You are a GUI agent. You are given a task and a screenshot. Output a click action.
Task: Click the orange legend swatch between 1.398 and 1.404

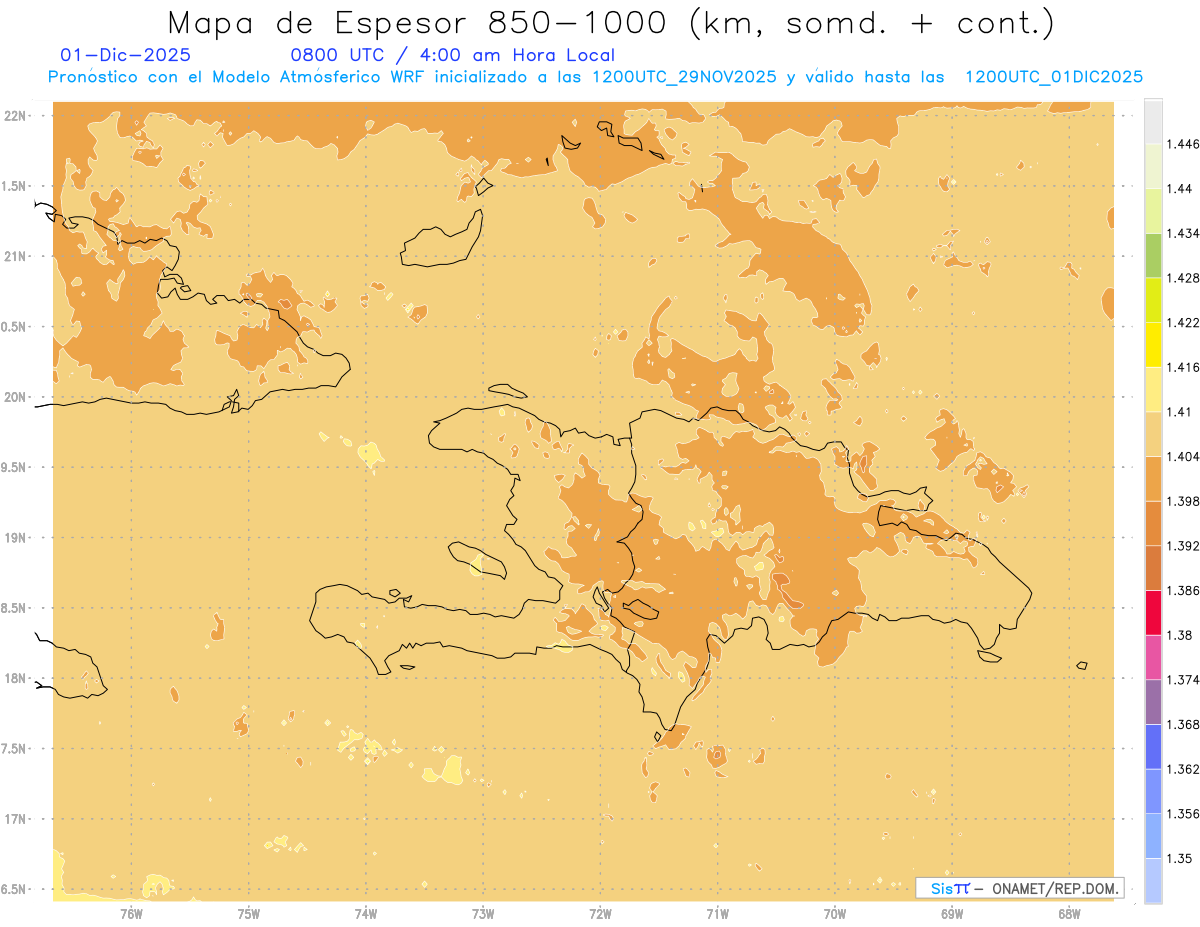click(1154, 479)
